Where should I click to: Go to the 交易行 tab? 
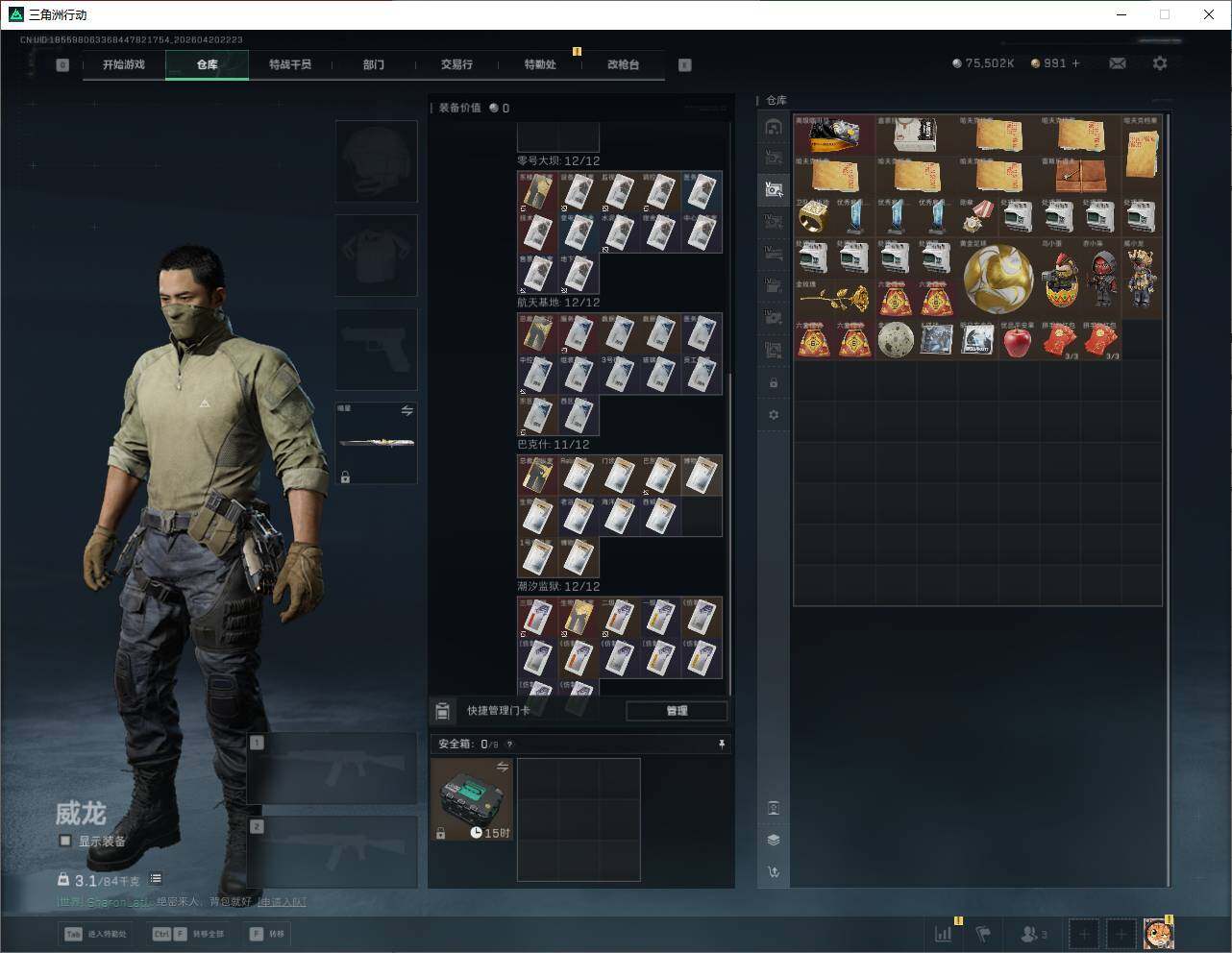(x=456, y=64)
